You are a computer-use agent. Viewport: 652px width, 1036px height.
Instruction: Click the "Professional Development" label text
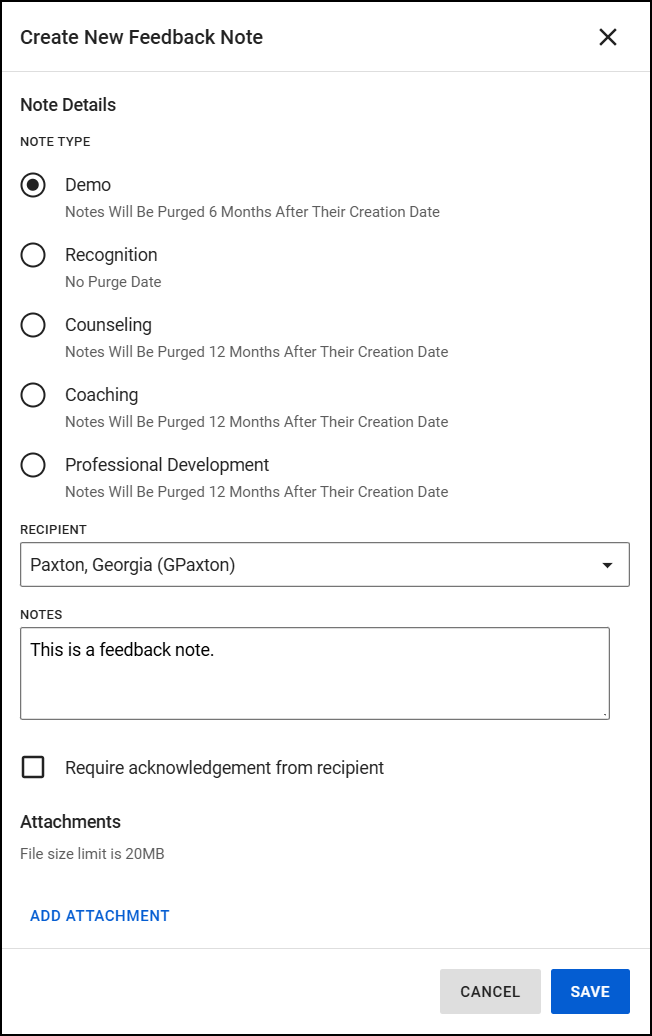(x=167, y=465)
